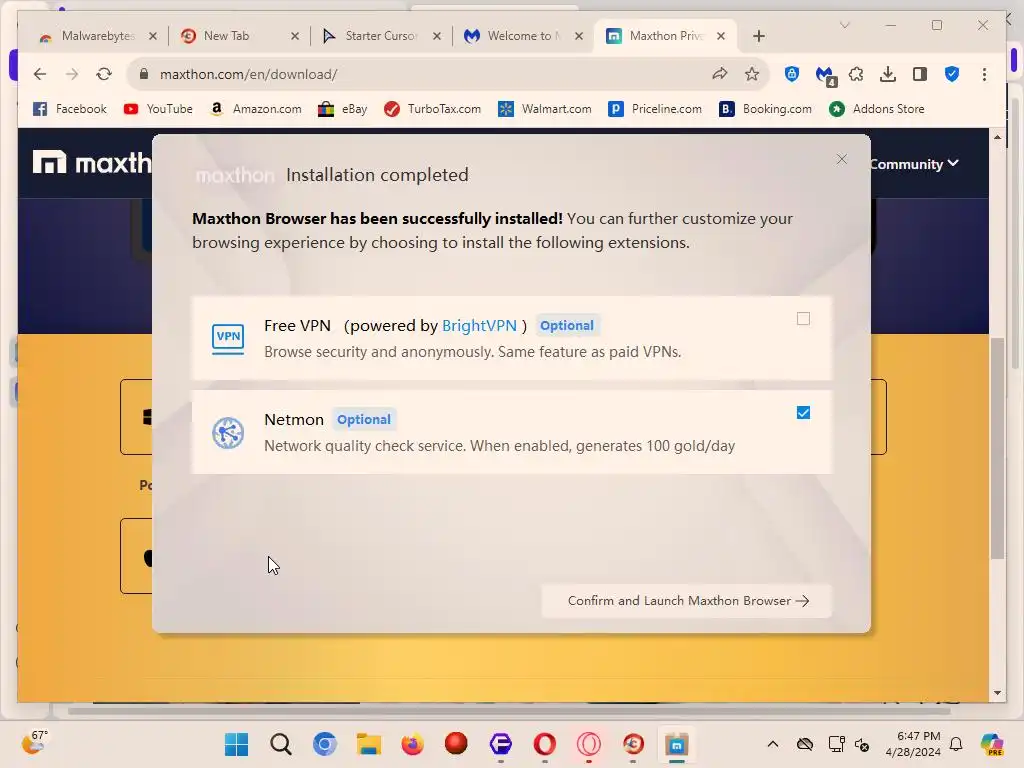The image size is (1024, 768).
Task: Click the VPN icon in the Free VPN row
Action: point(228,338)
